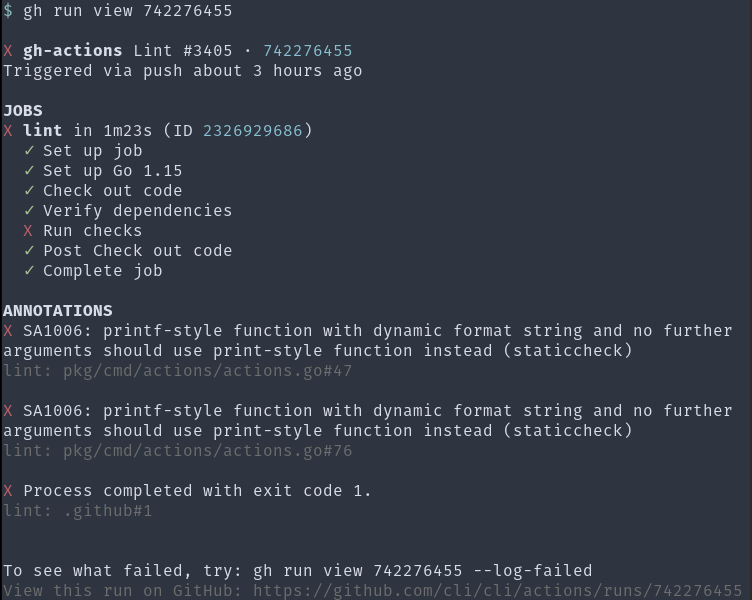This screenshot has width=752, height=600.
Task: Click the checkmark next to Verify dependencies
Action: 29,211
